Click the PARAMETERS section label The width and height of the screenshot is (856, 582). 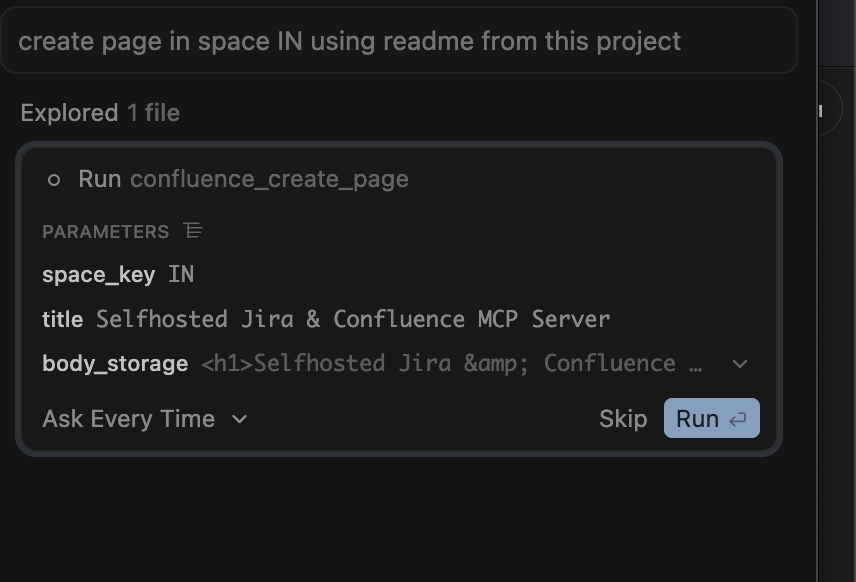click(105, 230)
